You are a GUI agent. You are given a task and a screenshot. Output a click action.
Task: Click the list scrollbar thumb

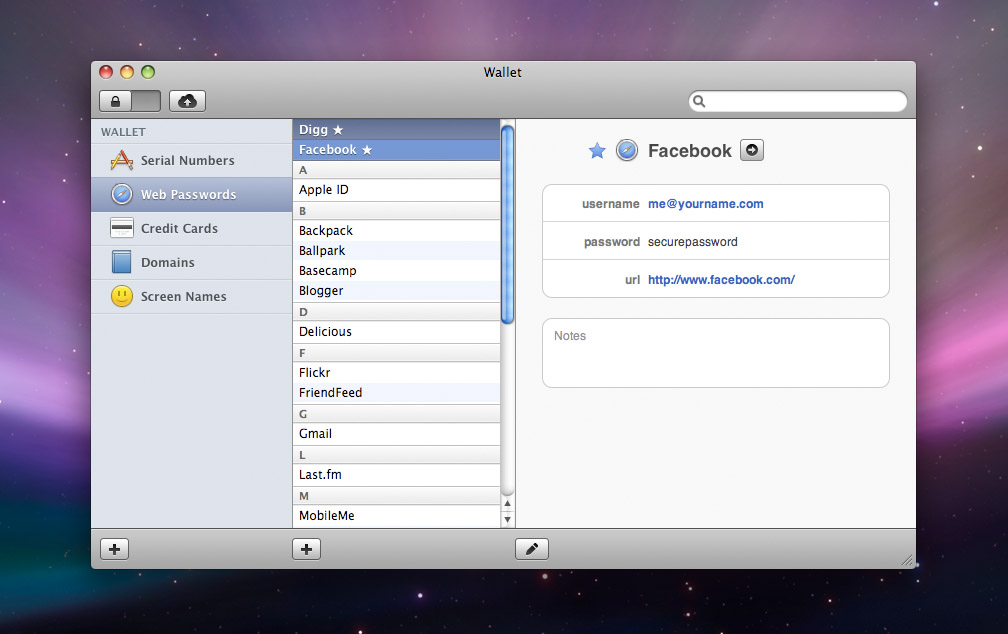(x=507, y=224)
